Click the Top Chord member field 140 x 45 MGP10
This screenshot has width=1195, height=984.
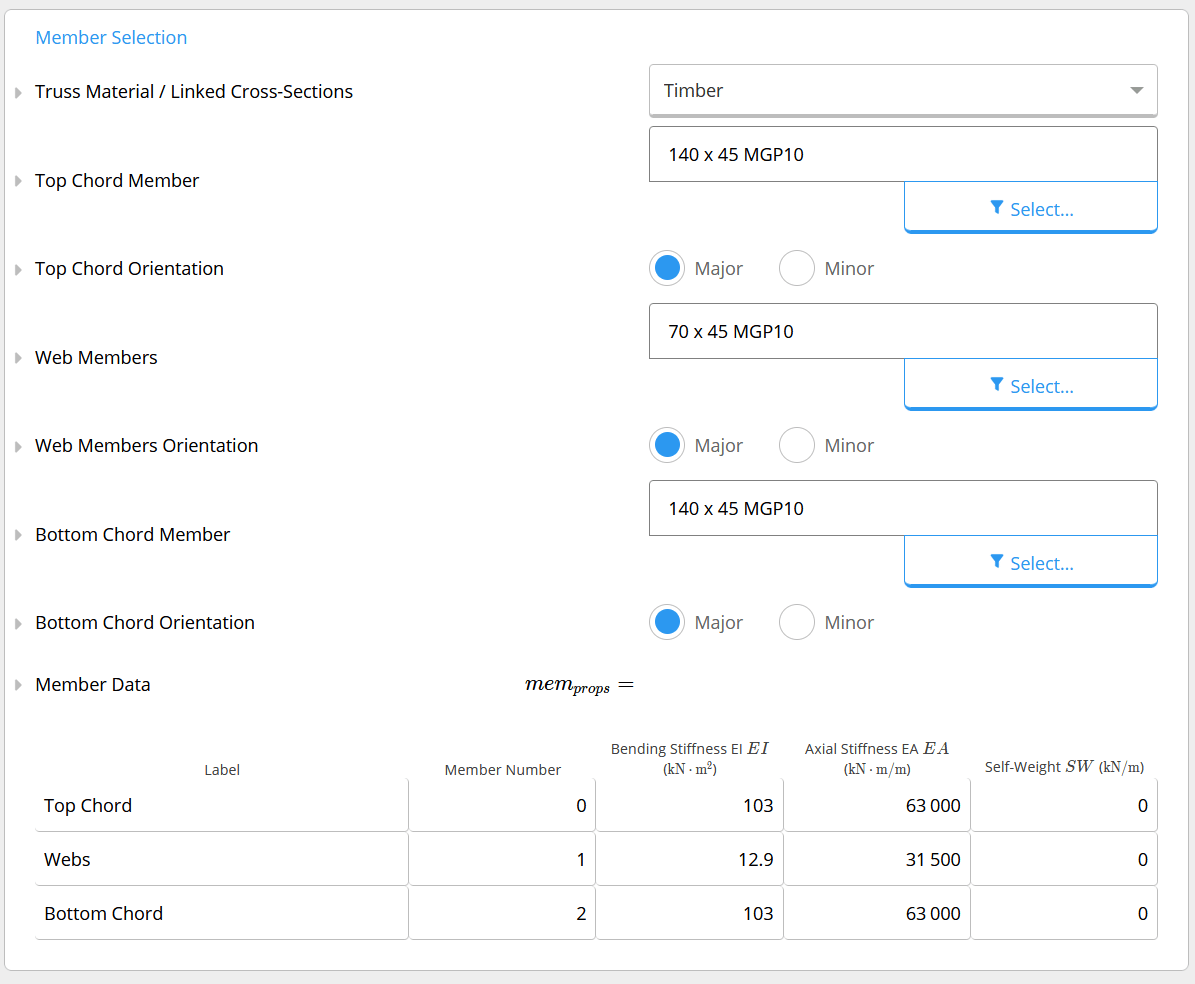pyautogui.click(x=902, y=154)
